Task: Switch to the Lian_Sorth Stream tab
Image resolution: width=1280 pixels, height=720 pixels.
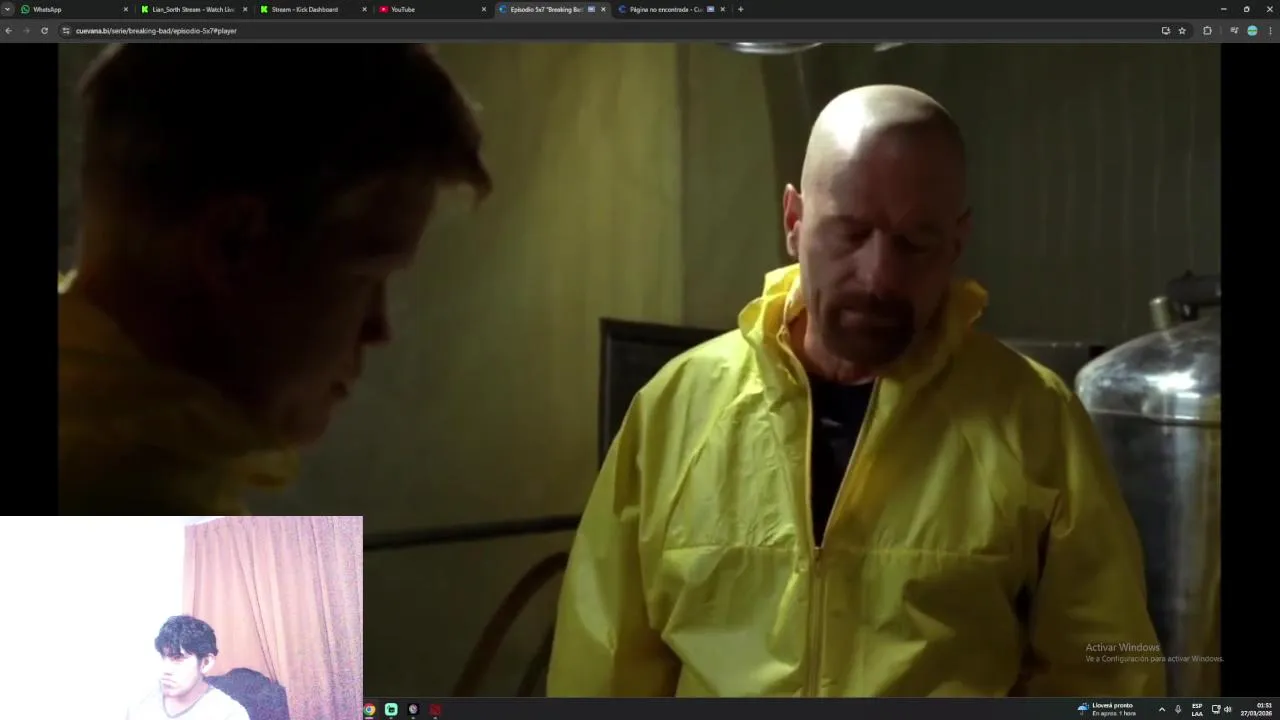Action: [x=191, y=9]
